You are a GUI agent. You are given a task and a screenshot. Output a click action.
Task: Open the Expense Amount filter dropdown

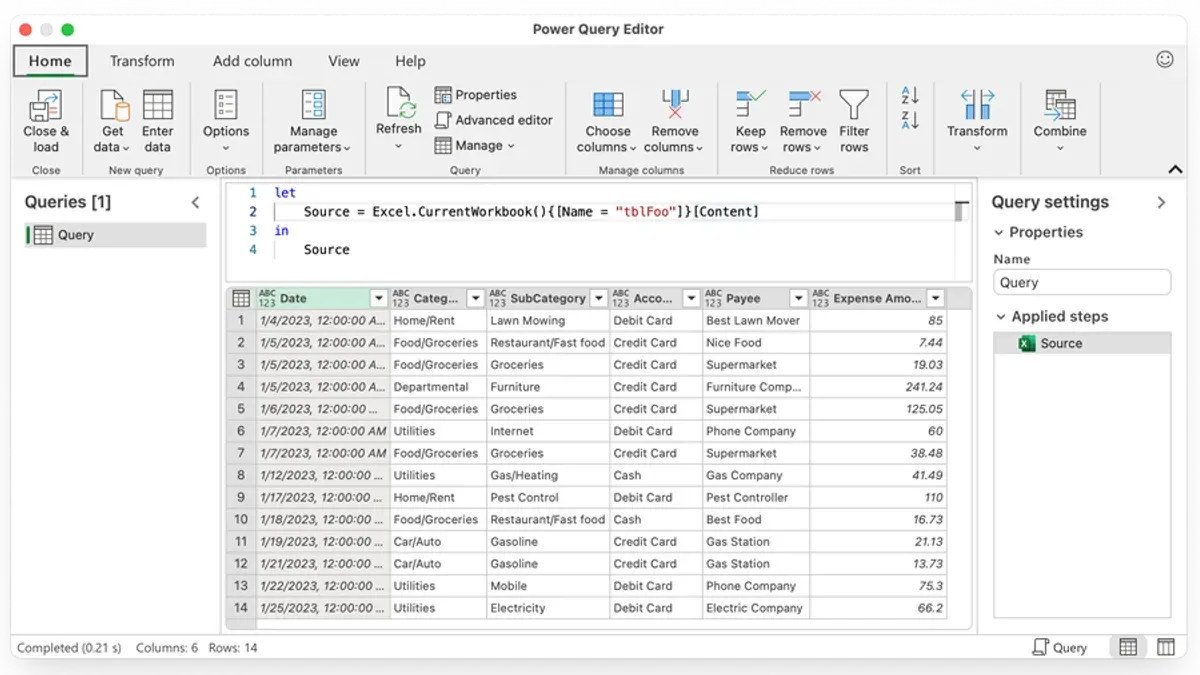(935, 298)
